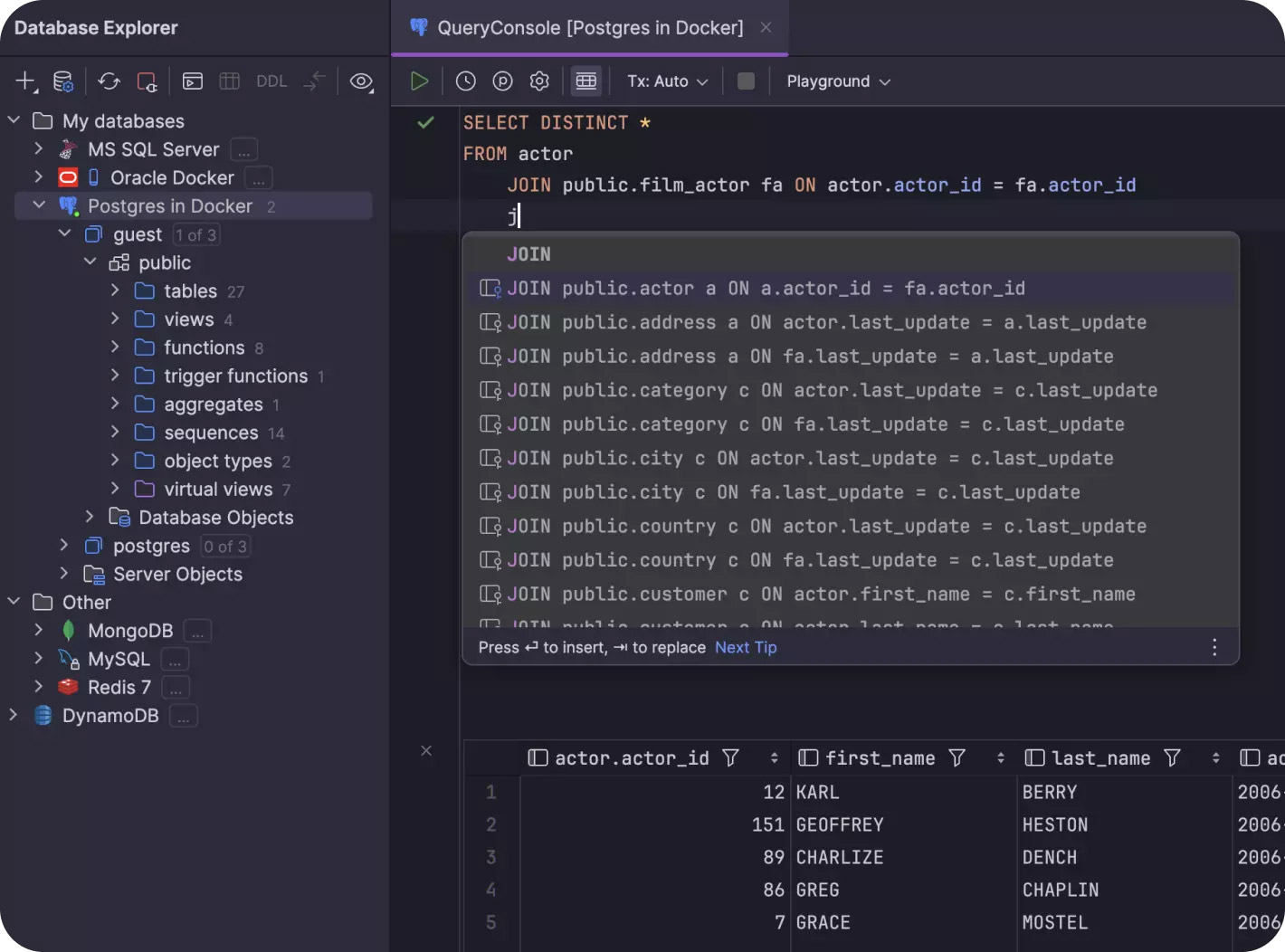Open the Query Console toolbar icon
1285x952 pixels.
(x=193, y=81)
